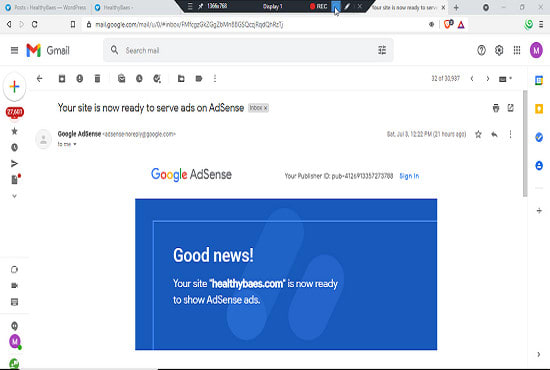
Task: Add this email to Tasks
Action: point(157,79)
